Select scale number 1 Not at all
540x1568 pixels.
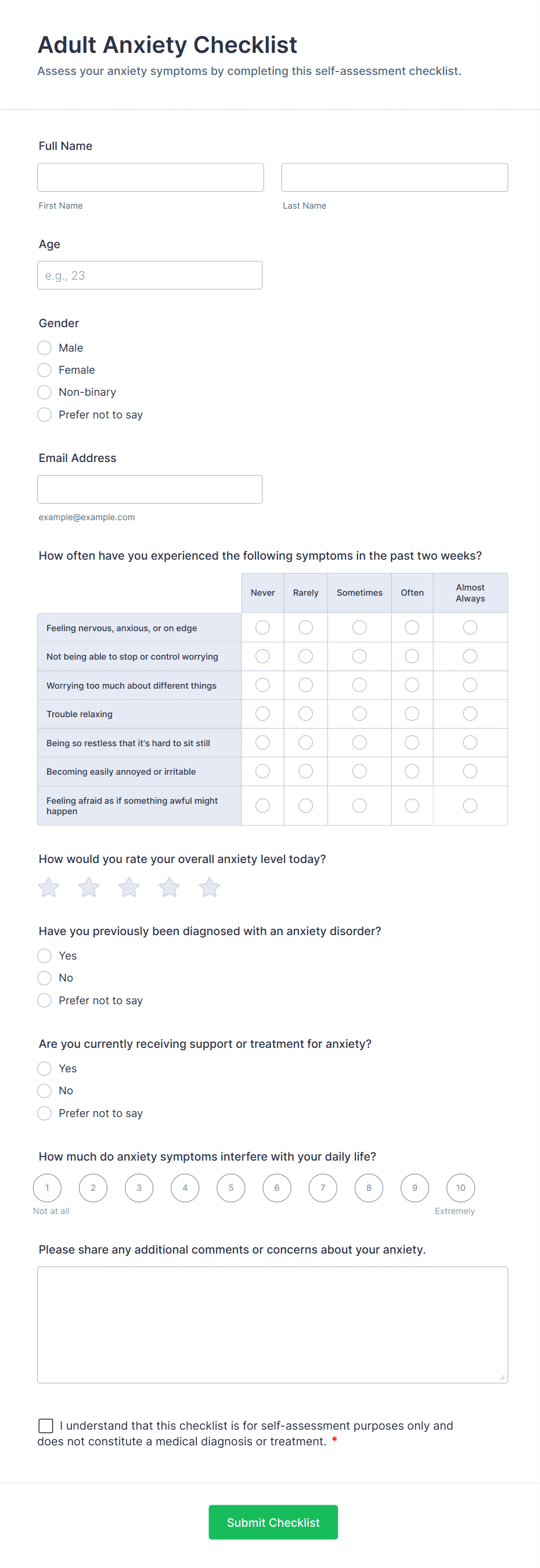pos(48,1187)
